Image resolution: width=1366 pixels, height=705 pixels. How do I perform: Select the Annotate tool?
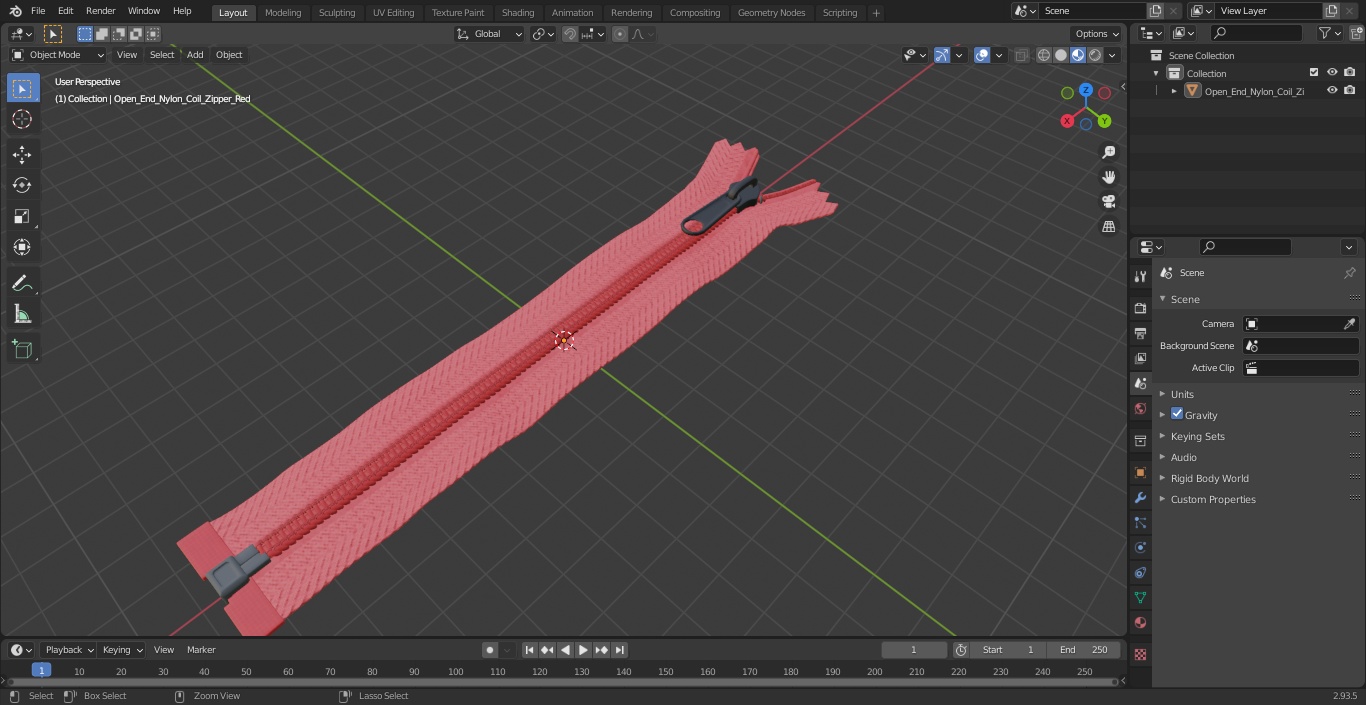pos(22,283)
